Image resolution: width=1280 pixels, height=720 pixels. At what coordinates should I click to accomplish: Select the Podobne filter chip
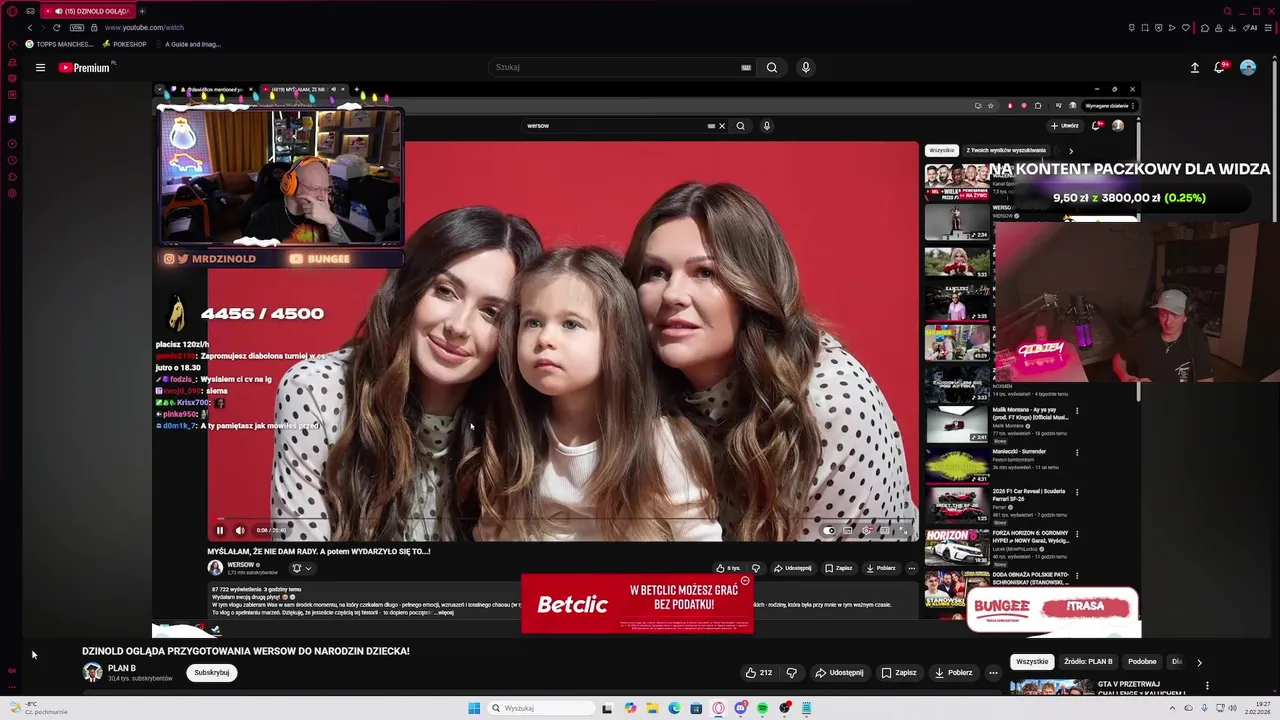point(1142,662)
